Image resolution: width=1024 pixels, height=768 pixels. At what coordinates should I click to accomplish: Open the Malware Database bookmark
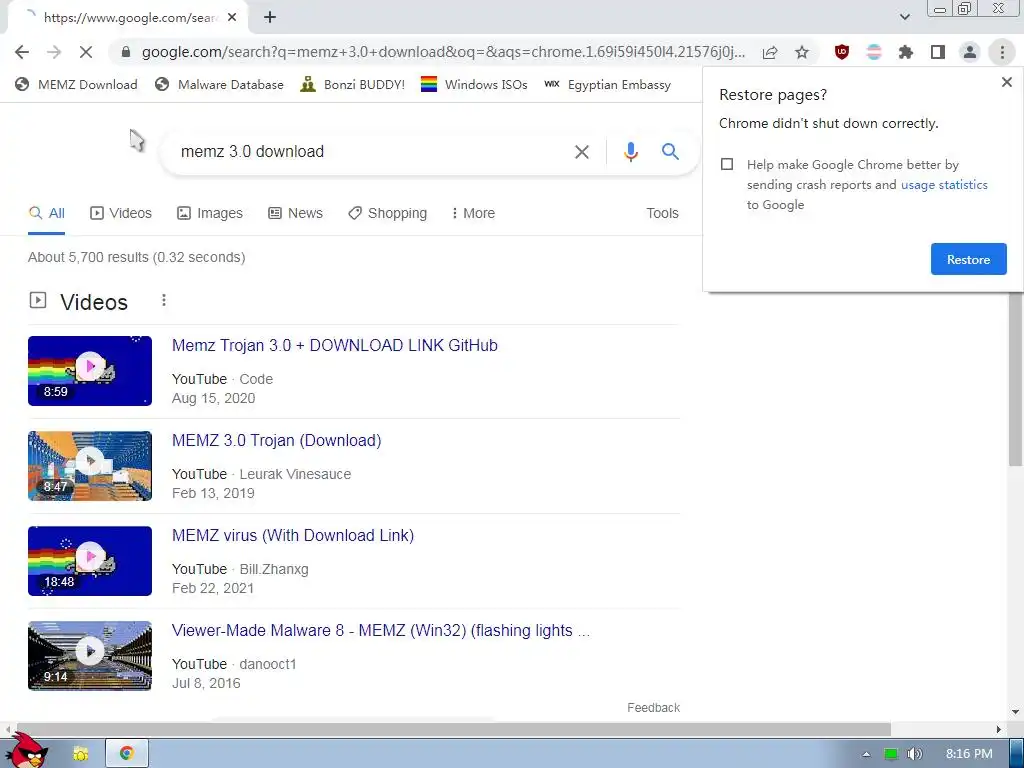click(x=219, y=84)
